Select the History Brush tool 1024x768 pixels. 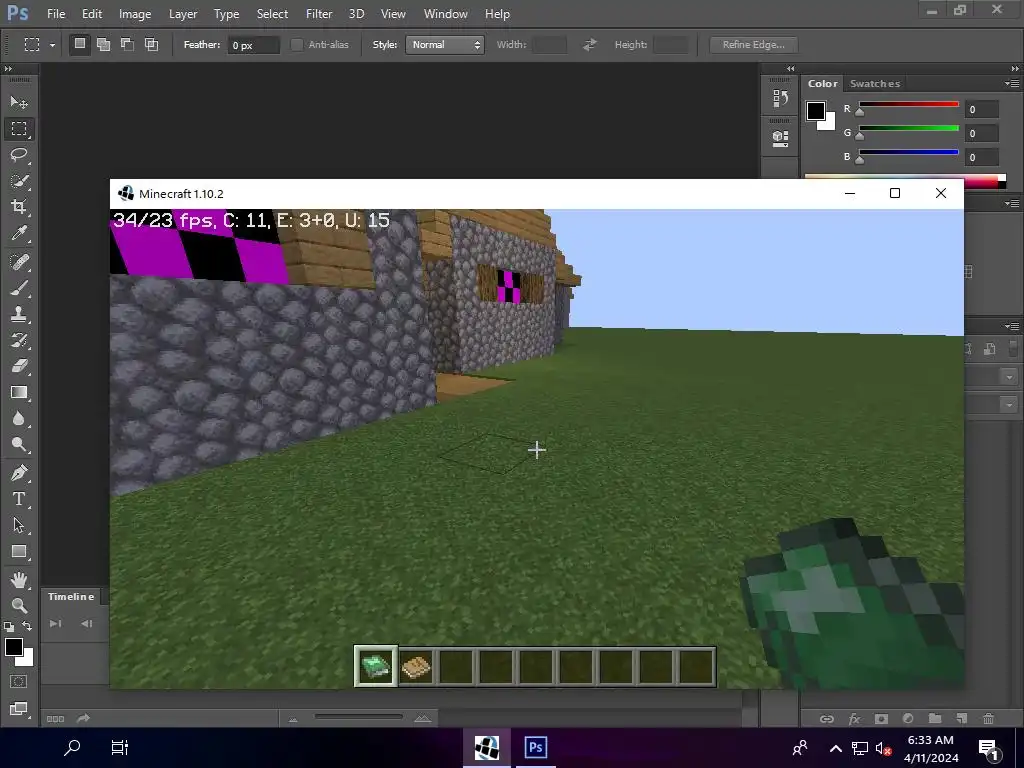click(x=19, y=340)
